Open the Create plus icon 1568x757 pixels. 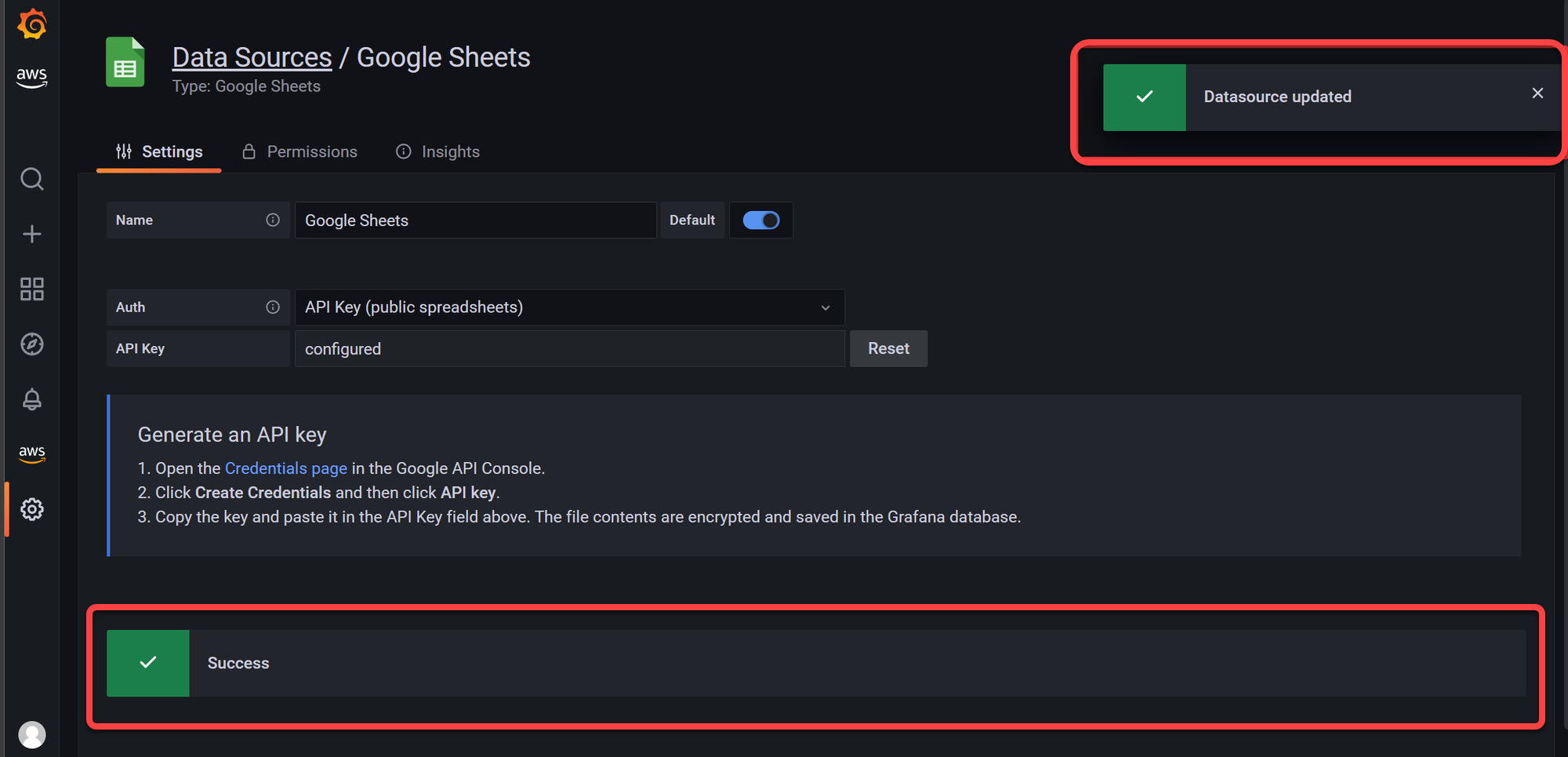pos(31,234)
